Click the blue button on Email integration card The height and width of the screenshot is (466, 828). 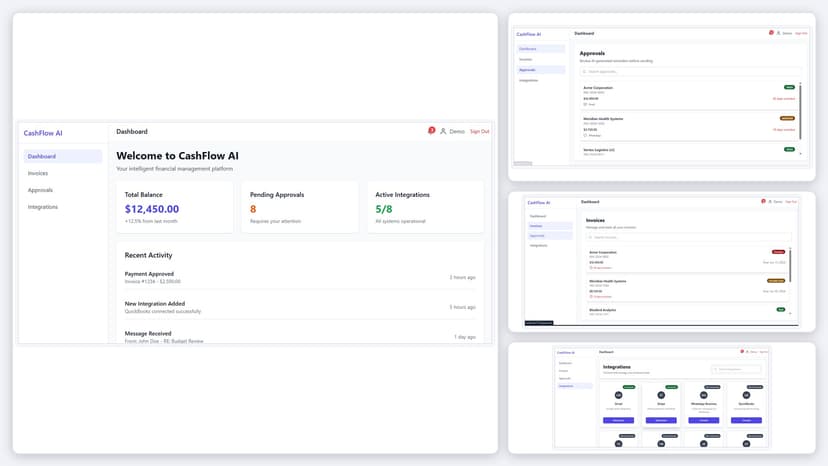(x=618, y=421)
